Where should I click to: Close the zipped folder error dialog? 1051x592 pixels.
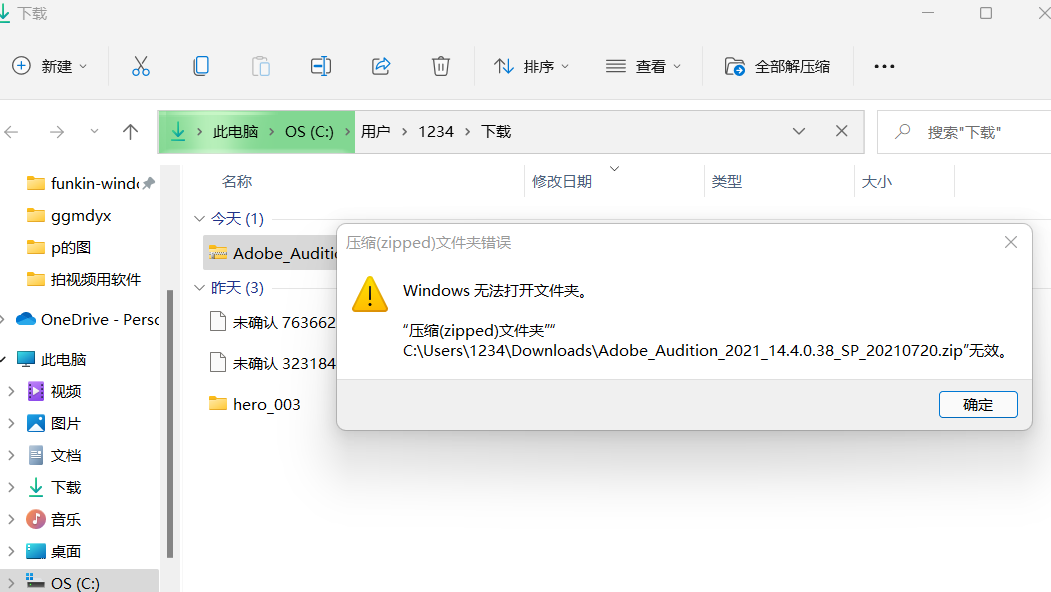click(x=1011, y=242)
